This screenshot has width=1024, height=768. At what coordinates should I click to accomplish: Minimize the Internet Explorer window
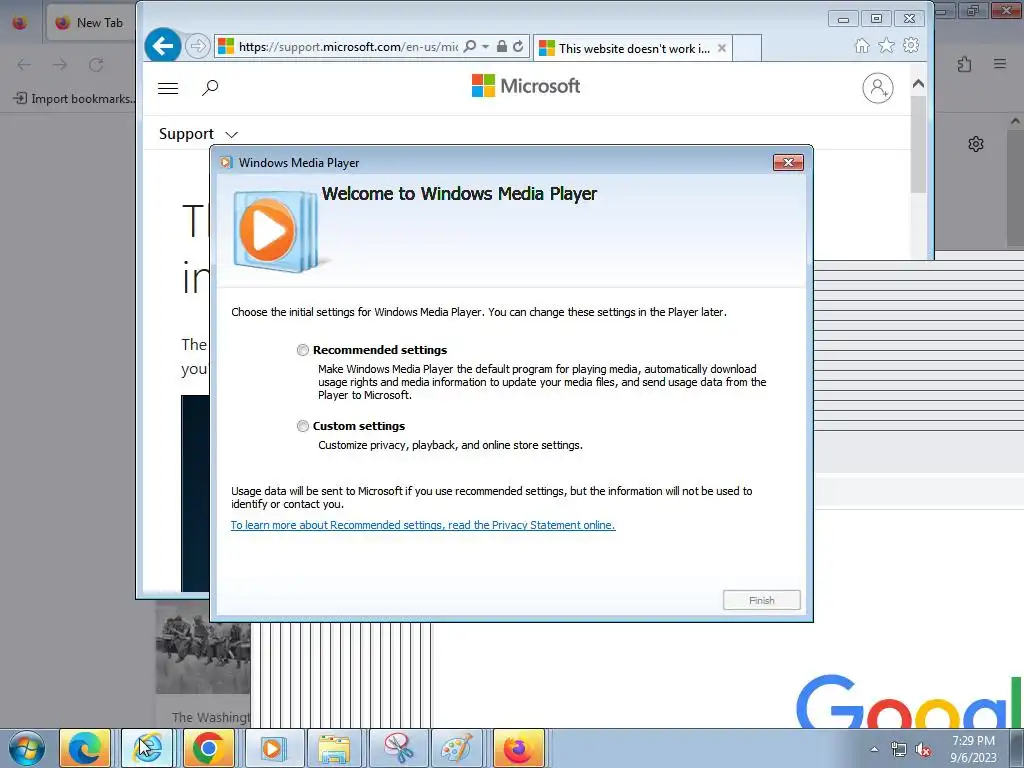[x=843, y=19]
